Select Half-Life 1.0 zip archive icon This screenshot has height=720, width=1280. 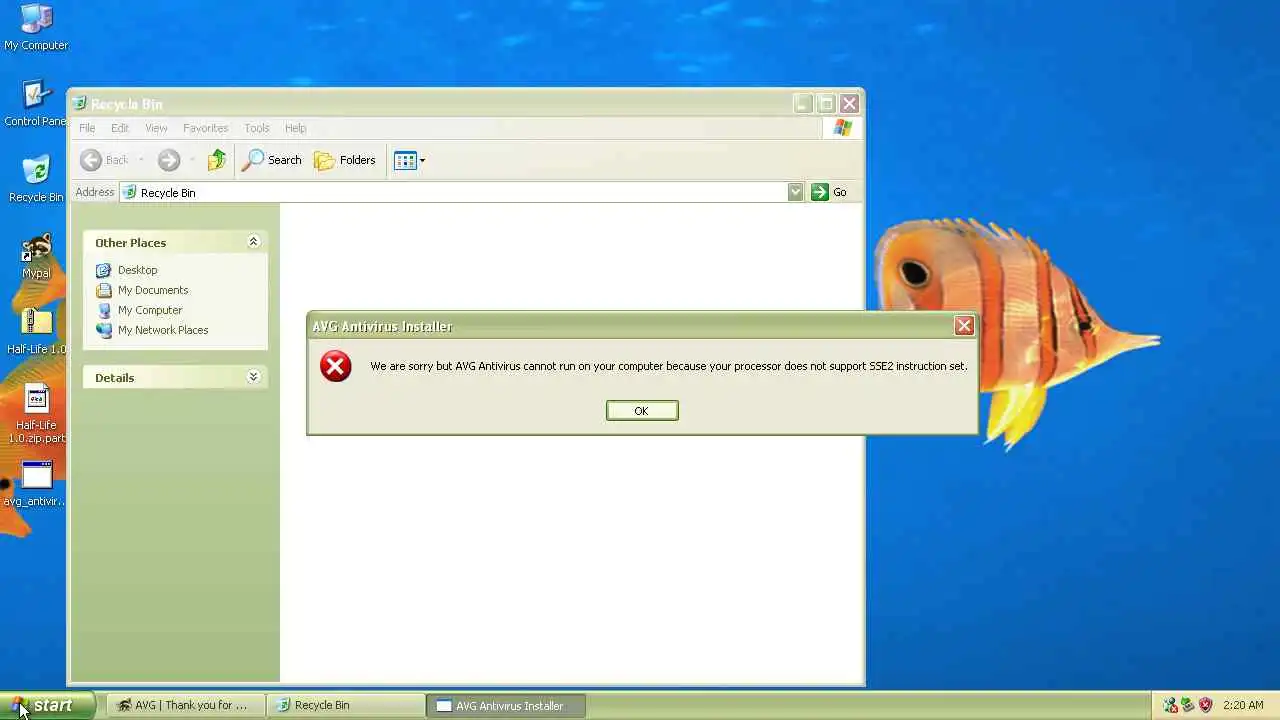coord(36,332)
